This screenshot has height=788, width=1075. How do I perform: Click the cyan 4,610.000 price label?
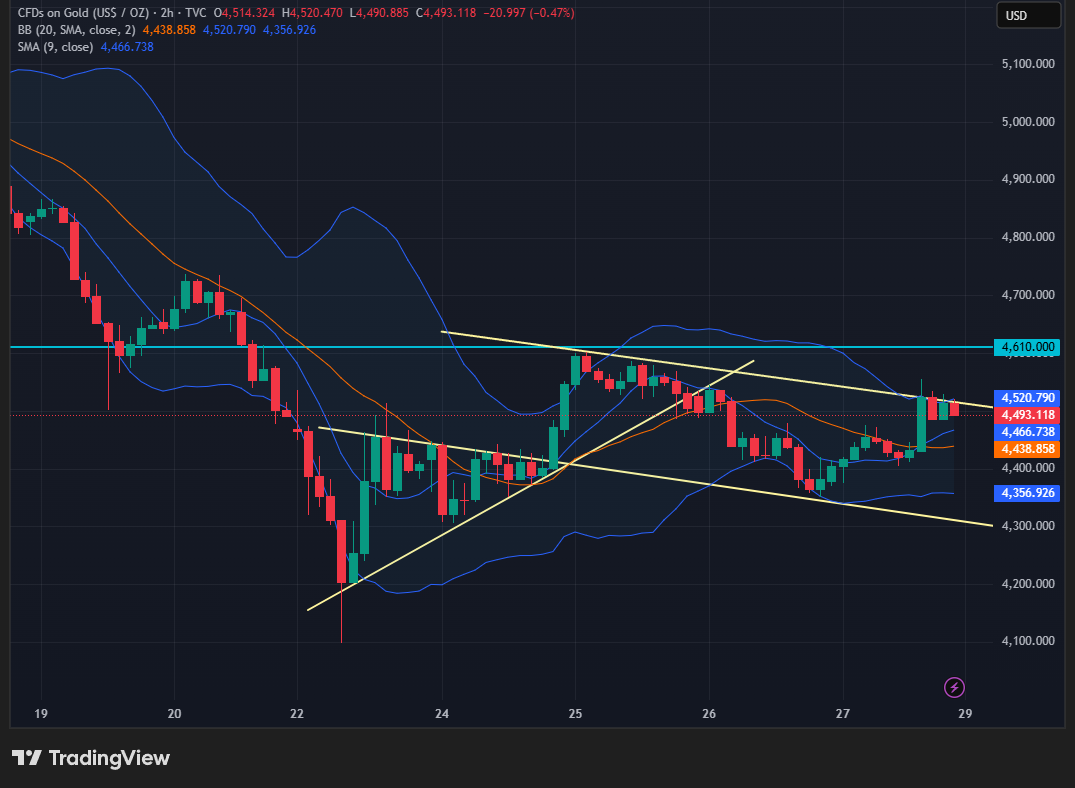point(1028,347)
